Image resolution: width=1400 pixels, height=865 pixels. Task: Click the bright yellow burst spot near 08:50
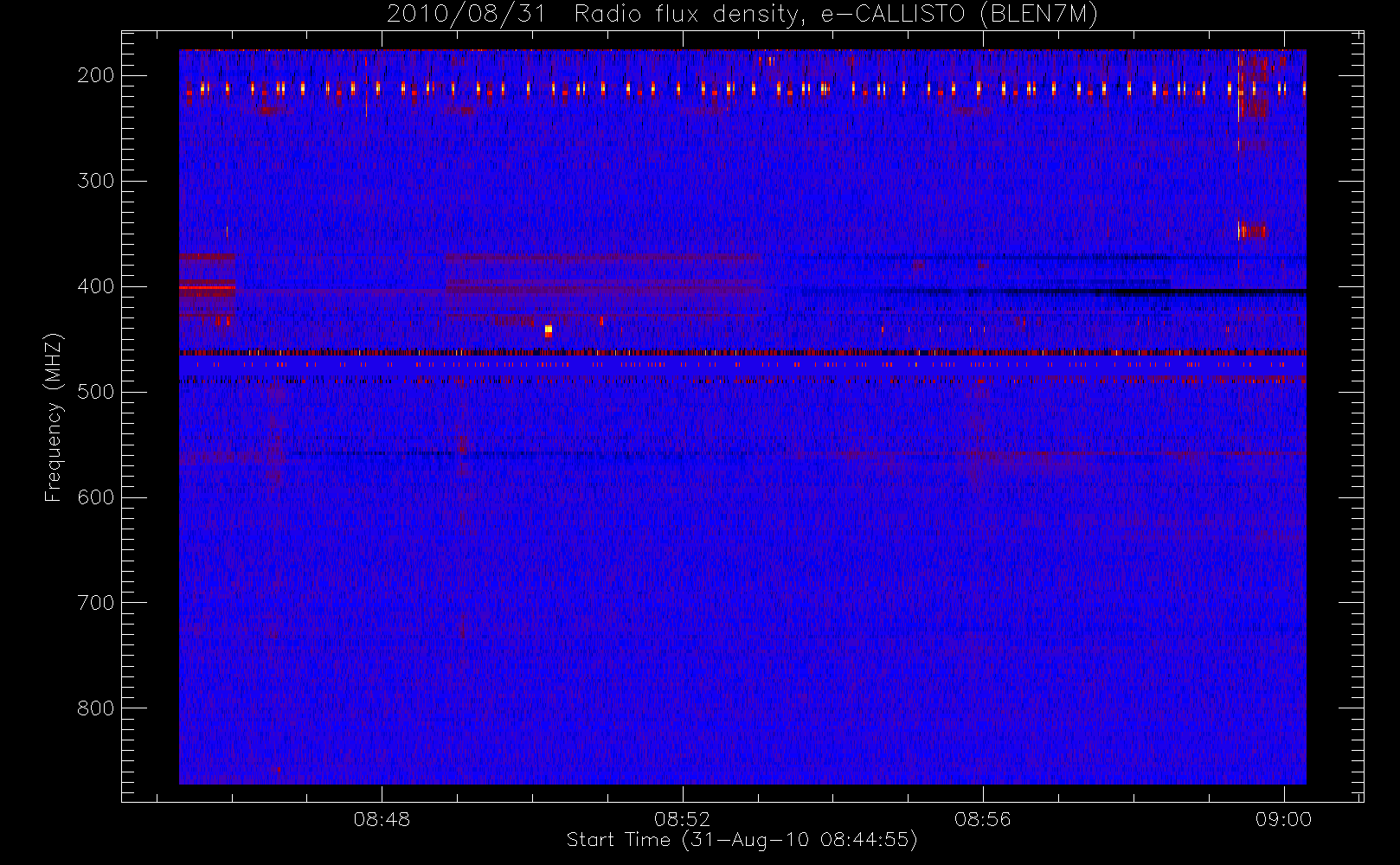coord(549,330)
